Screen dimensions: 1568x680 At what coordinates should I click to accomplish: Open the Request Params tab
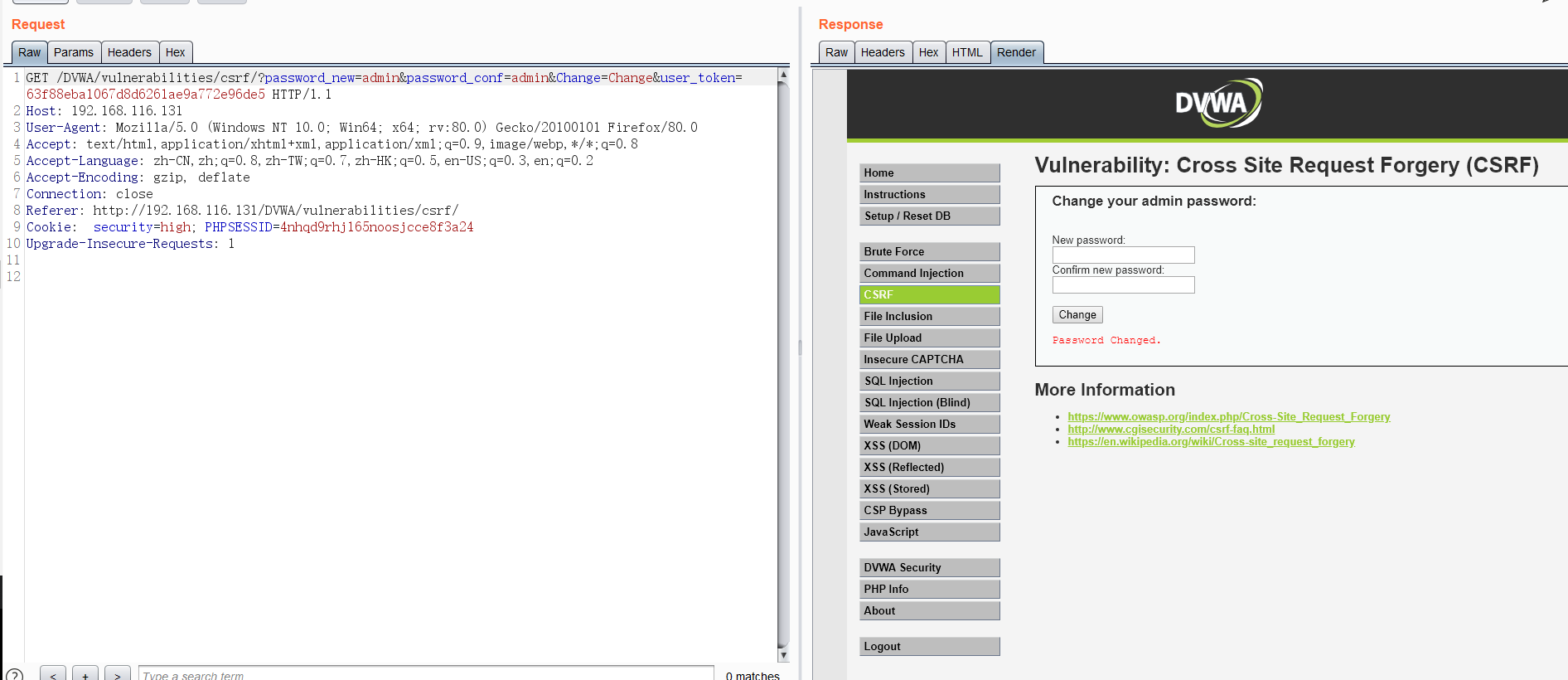(74, 52)
